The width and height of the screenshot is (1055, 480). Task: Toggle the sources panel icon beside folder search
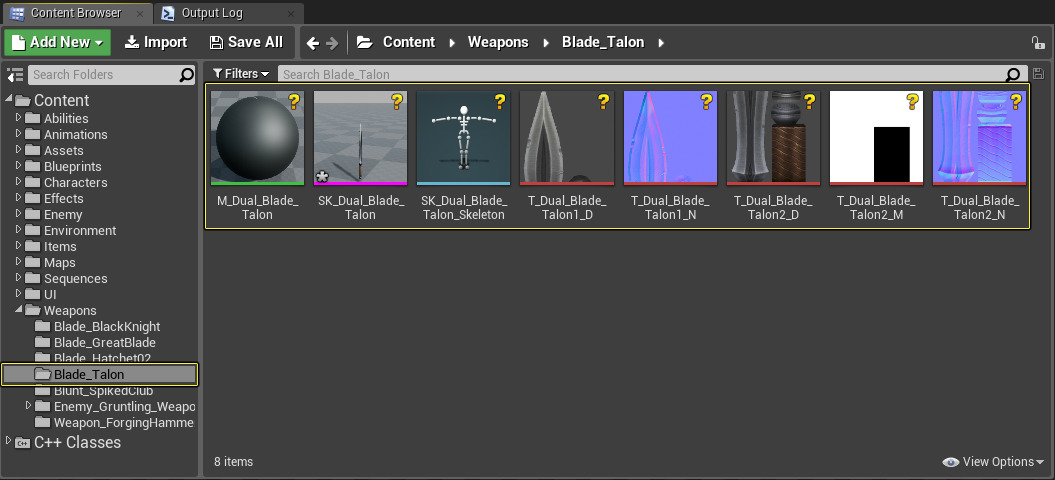(14, 75)
